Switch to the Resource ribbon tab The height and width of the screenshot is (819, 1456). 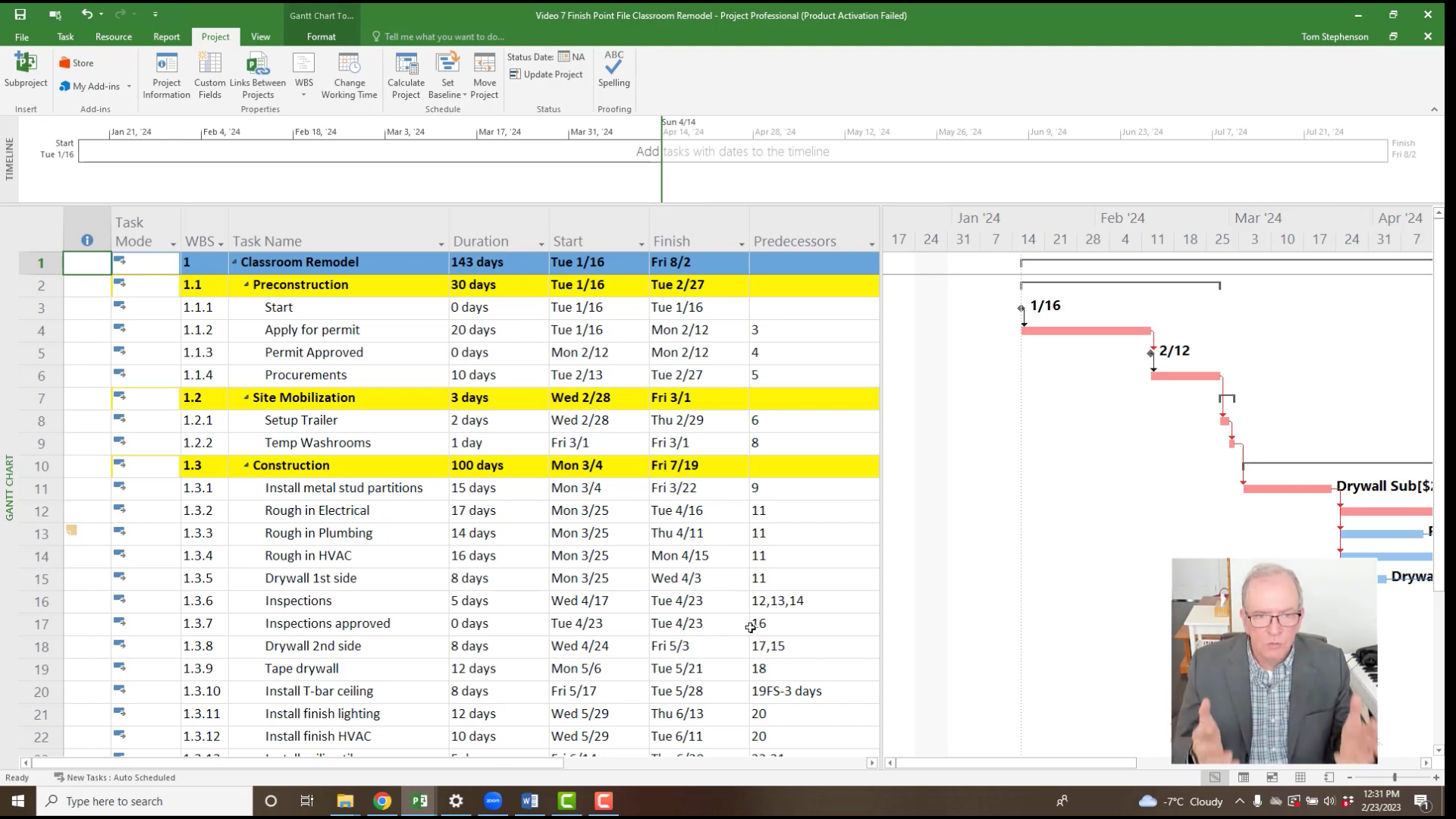113,36
